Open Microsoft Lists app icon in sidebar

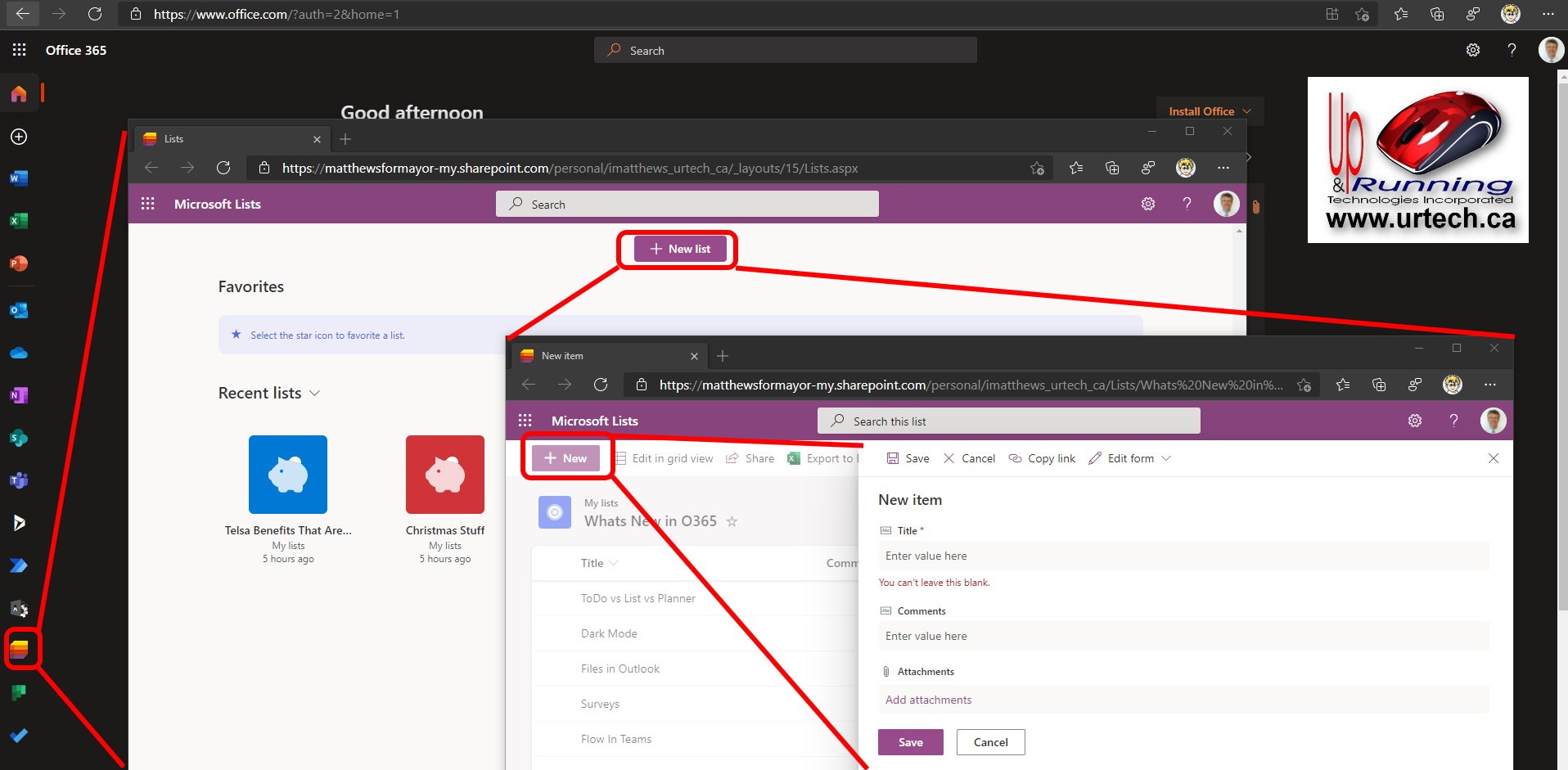pyautogui.click(x=20, y=650)
